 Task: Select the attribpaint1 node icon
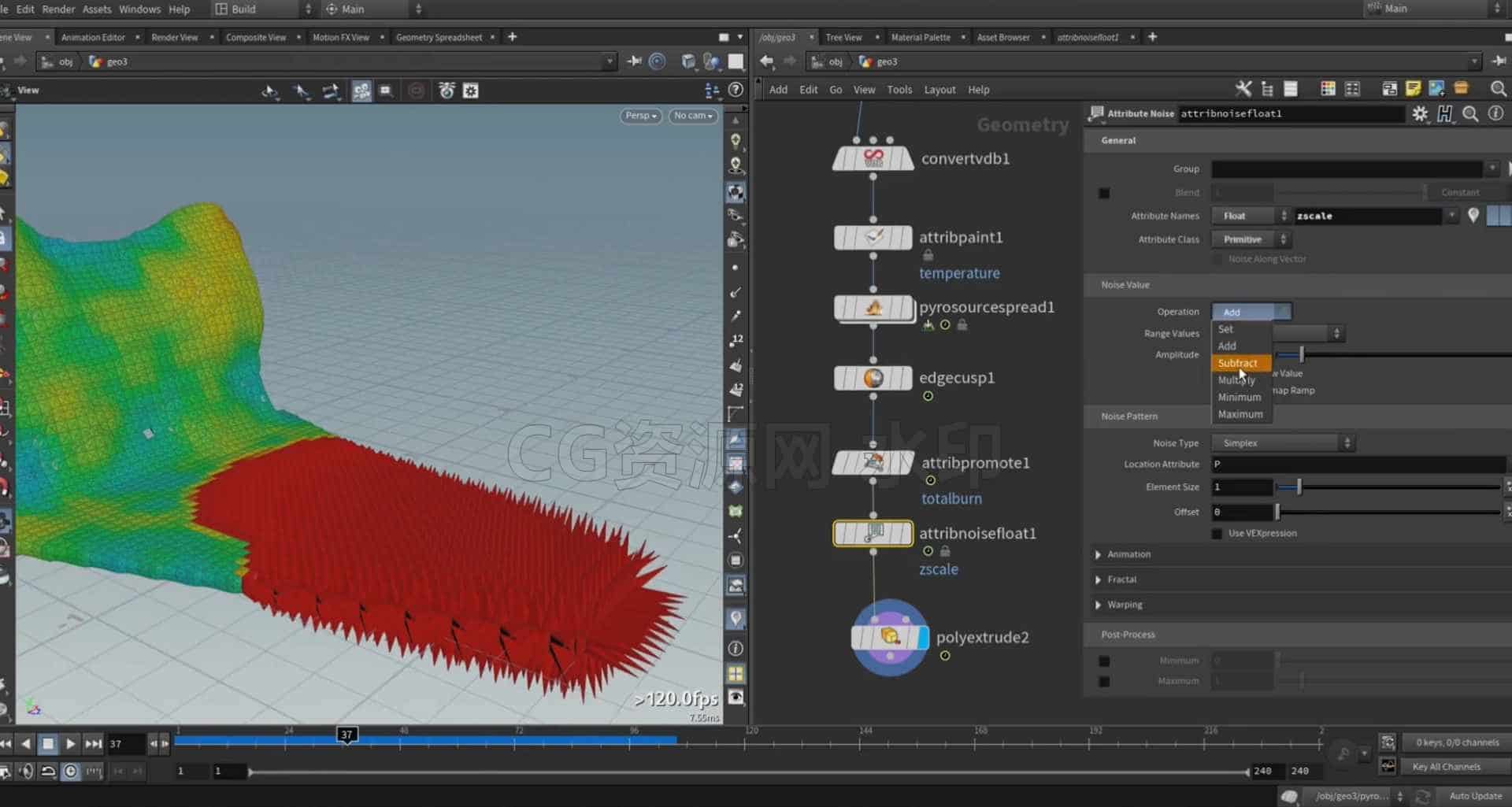click(x=873, y=237)
